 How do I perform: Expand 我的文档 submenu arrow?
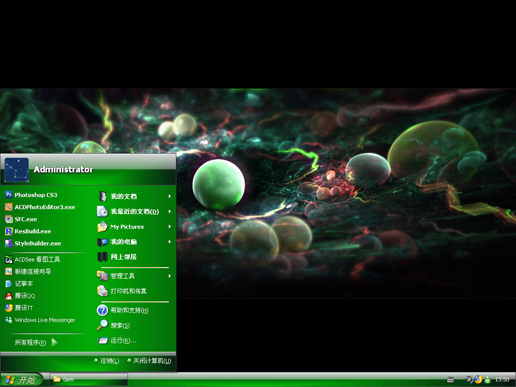pos(170,196)
